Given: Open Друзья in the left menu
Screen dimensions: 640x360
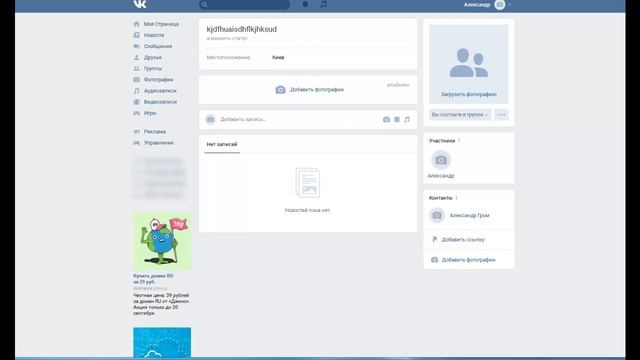Looking at the screenshot, I should point(153,58).
